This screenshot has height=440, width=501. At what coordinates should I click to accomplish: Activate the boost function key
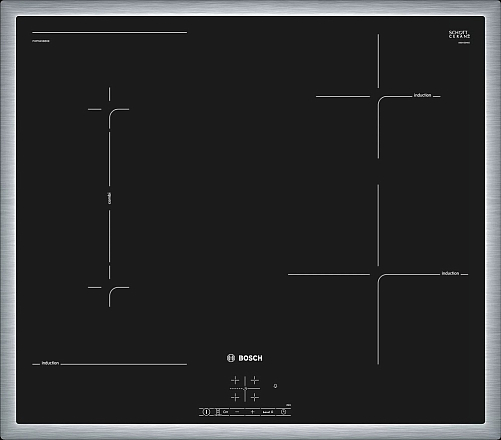[268, 412]
